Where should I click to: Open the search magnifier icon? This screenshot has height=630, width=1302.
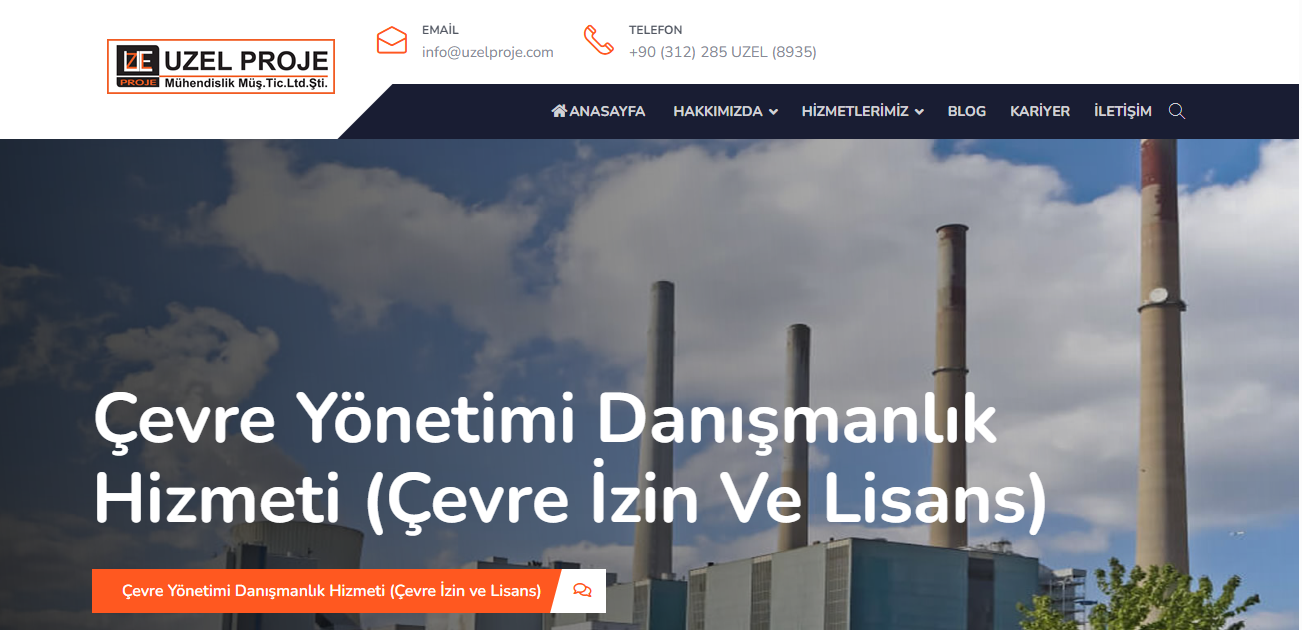pos(1177,110)
